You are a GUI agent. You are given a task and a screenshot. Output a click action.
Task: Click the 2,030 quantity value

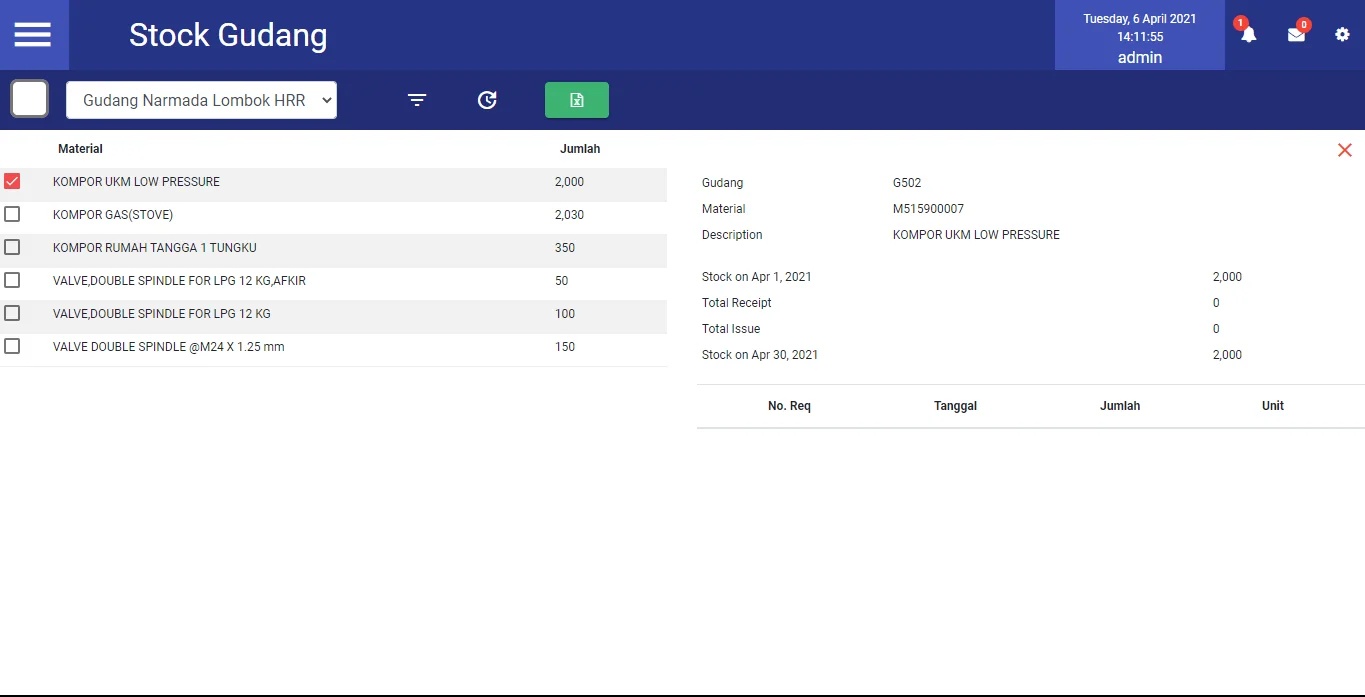569,215
